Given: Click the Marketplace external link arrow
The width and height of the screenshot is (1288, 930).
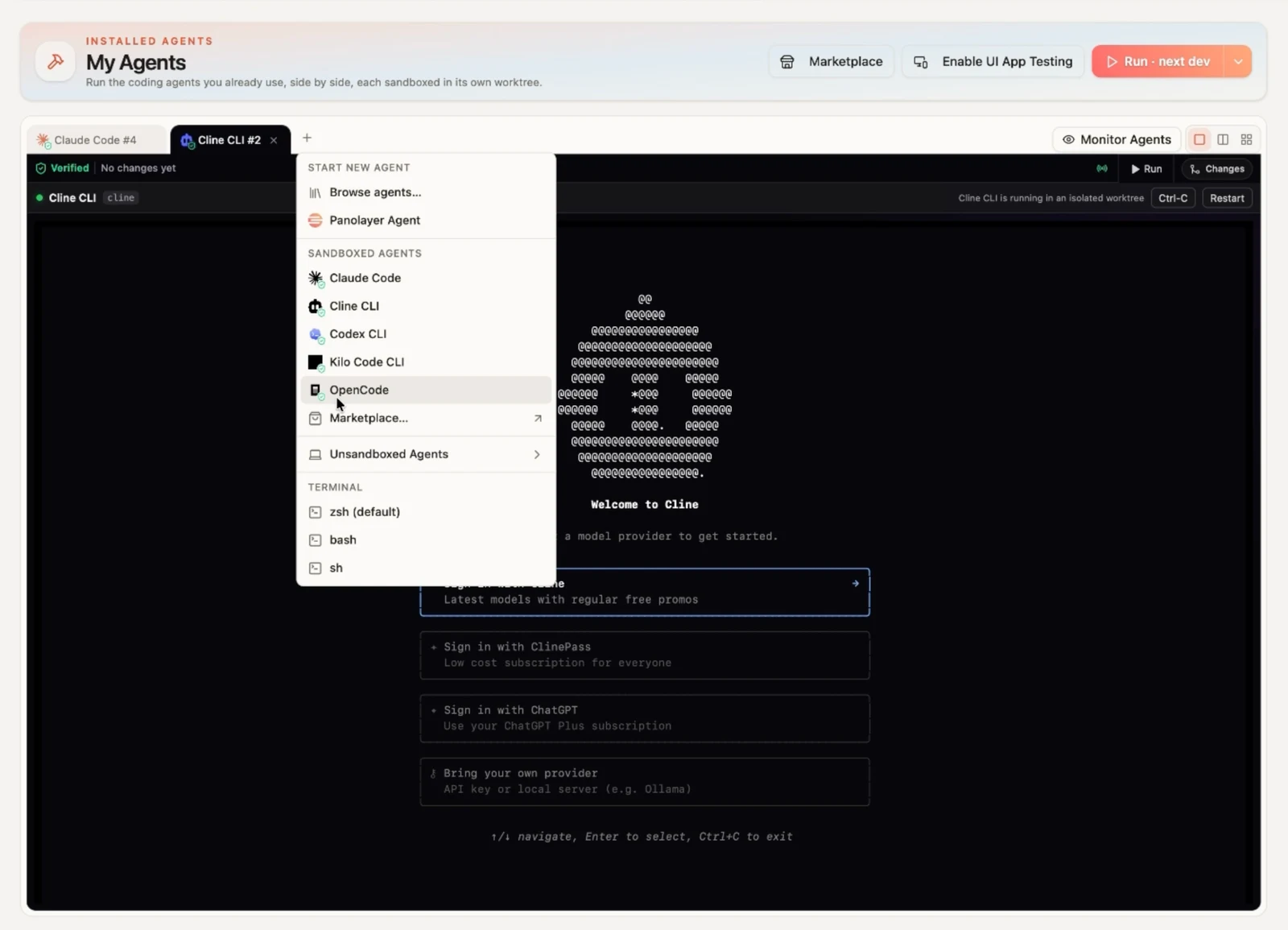Looking at the screenshot, I should pos(538,418).
